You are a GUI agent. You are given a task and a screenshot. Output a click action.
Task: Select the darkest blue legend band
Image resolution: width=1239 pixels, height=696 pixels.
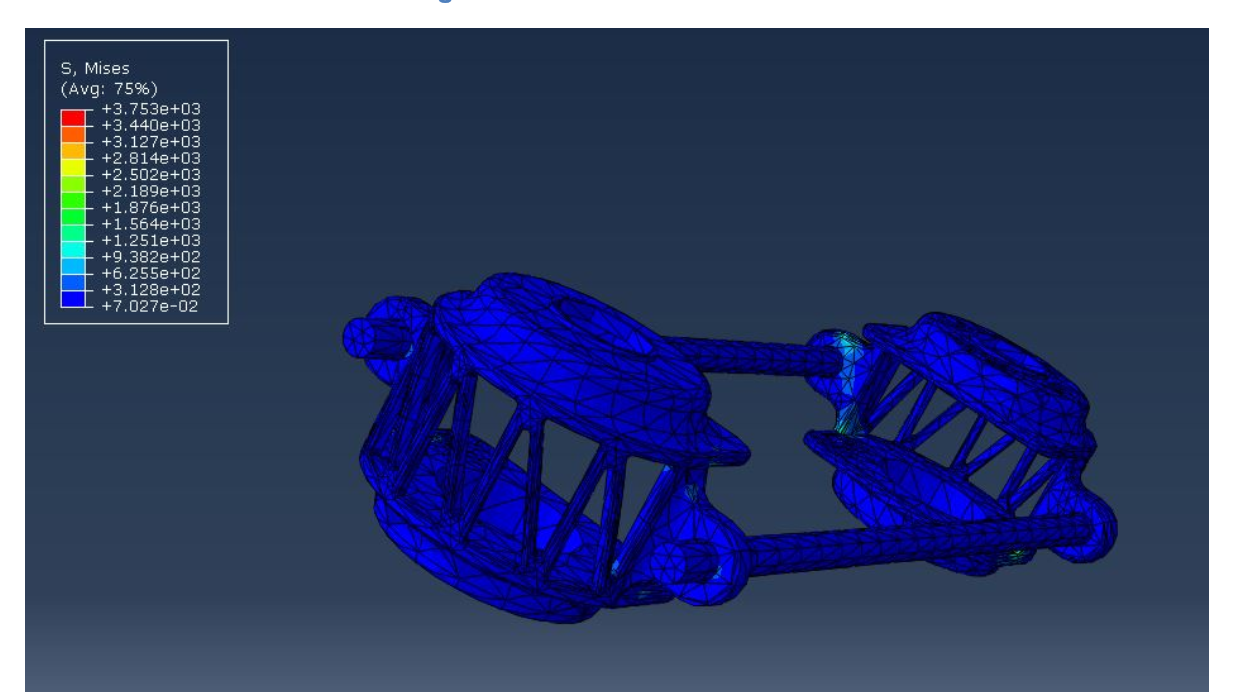(x=72, y=298)
